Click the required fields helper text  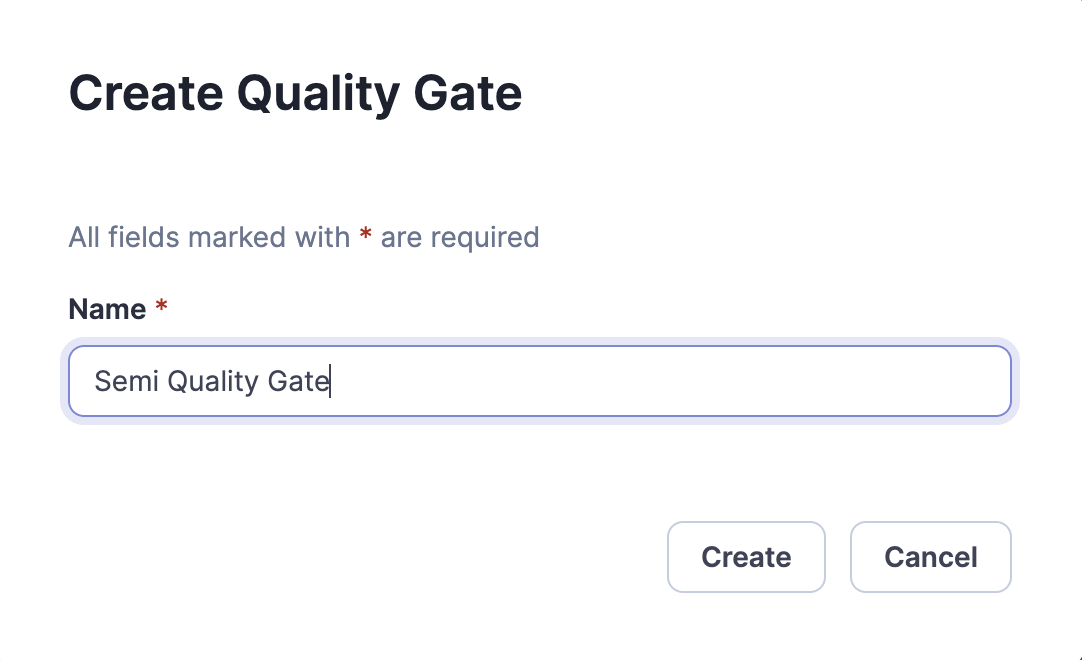pyautogui.click(x=303, y=237)
